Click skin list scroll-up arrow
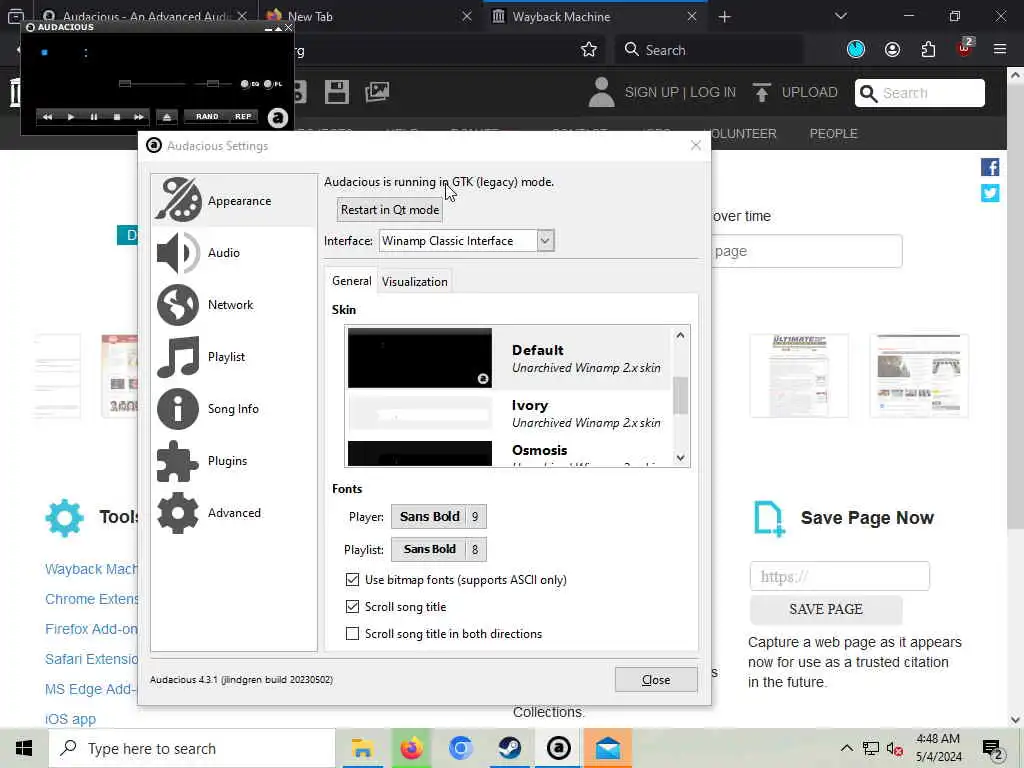Viewport: 1024px width, 768px height. (680, 335)
